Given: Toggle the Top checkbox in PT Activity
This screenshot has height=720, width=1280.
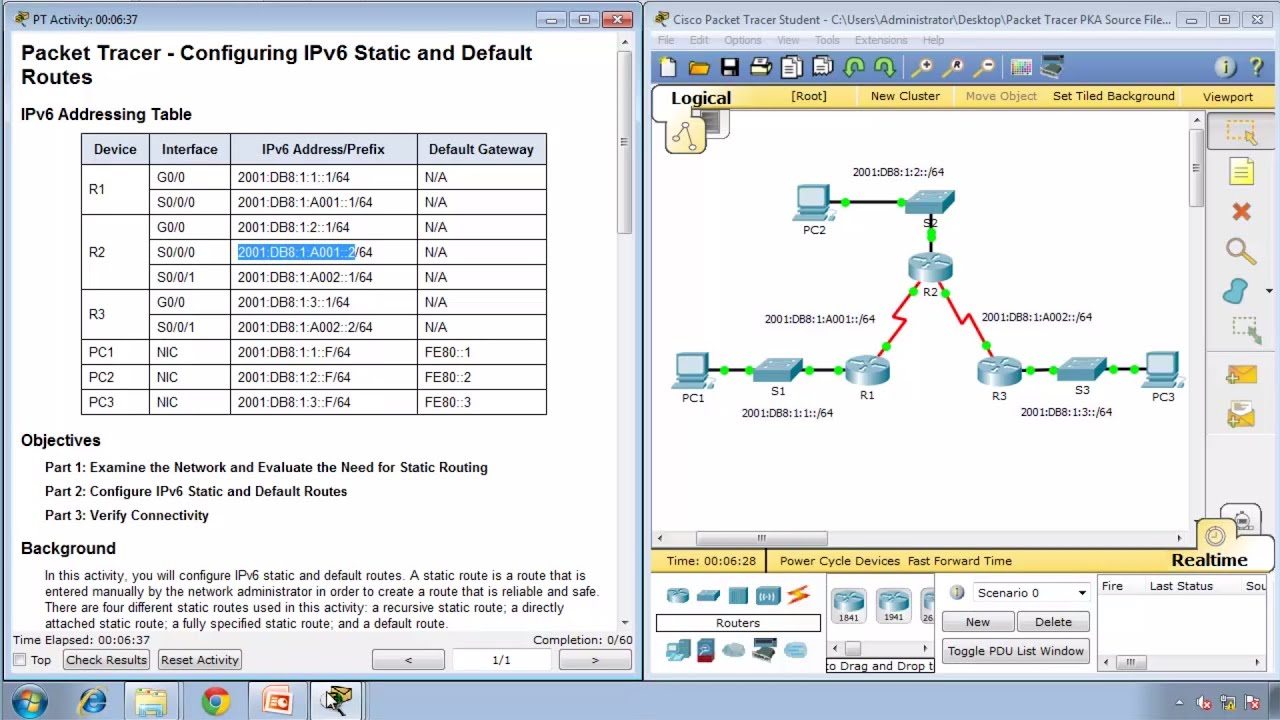Looking at the screenshot, I should [x=20, y=660].
